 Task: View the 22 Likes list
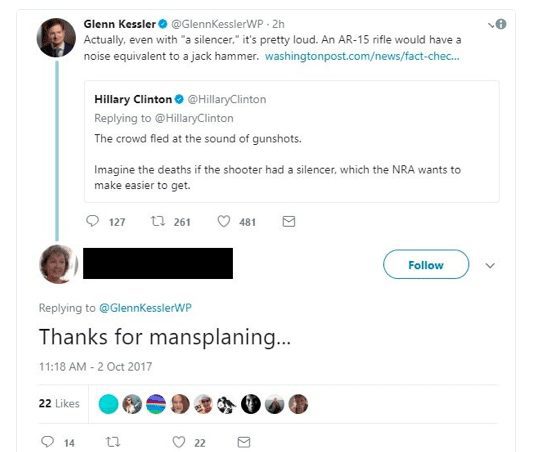(x=59, y=404)
